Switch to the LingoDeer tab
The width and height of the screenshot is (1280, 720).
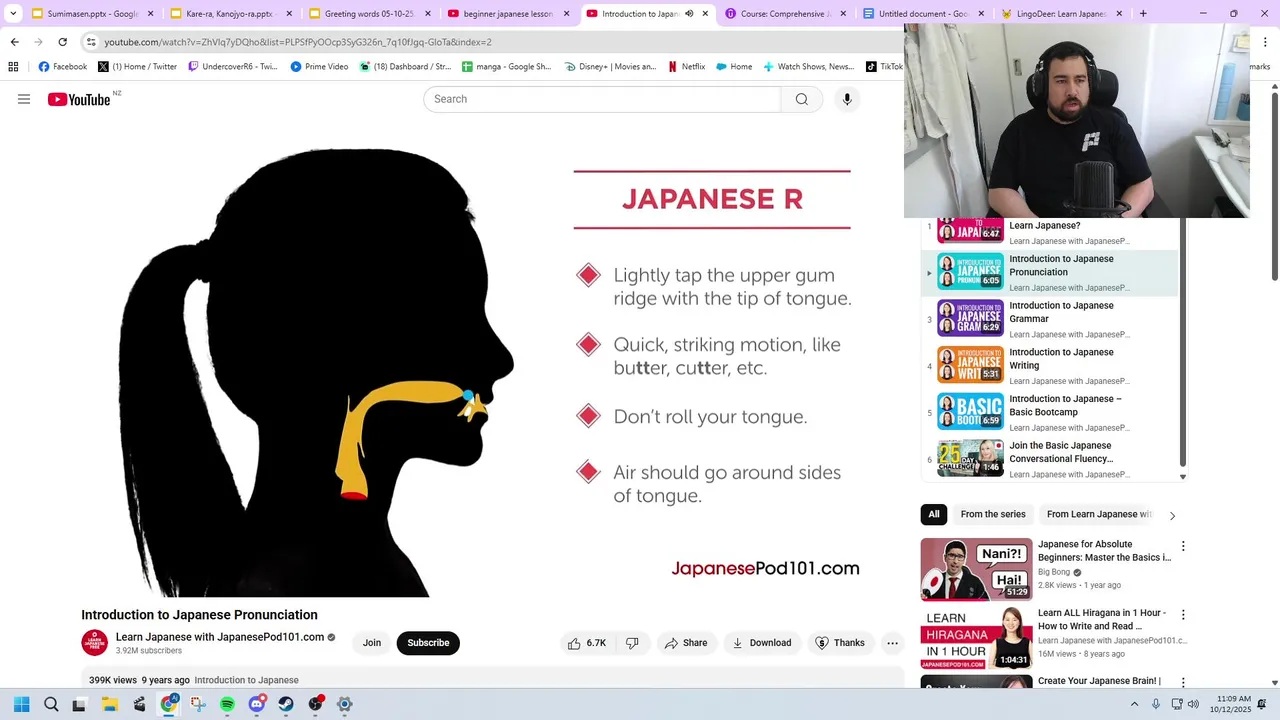1063,14
